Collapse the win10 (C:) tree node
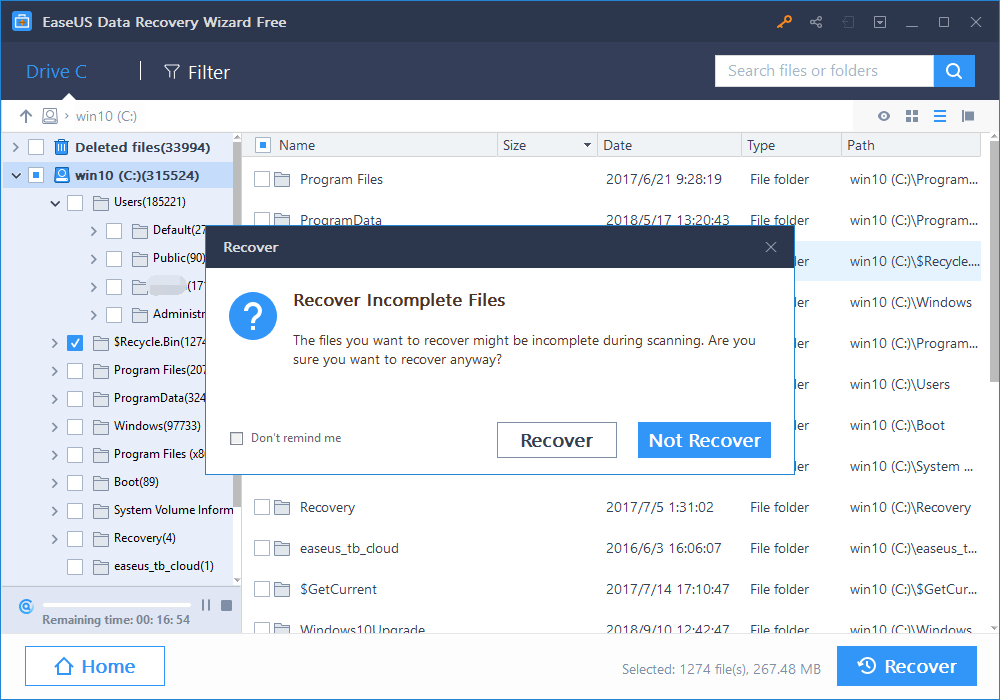The width and height of the screenshot is (1000, 700). click(x=15, y=175)
